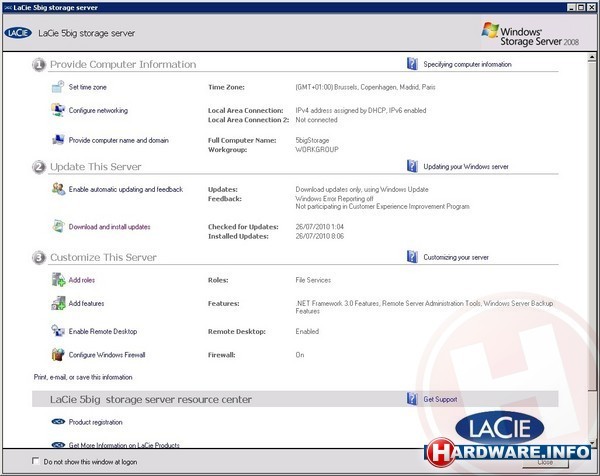Click the Product registration LaCie icon
Viewport: 600px width, 476px height.
[58, 422]
